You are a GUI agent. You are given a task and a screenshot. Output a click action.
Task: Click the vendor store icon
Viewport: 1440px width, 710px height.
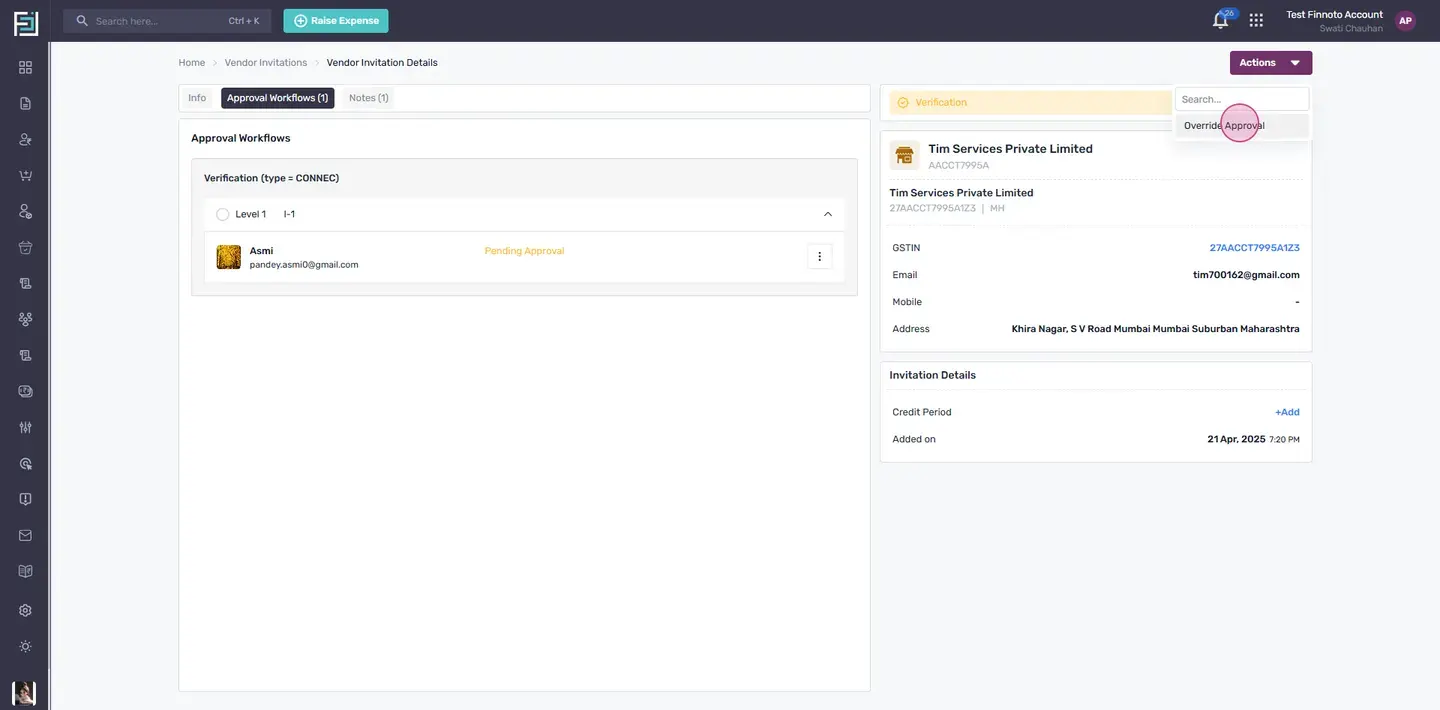pyautogui.click(x=904, y=155)
